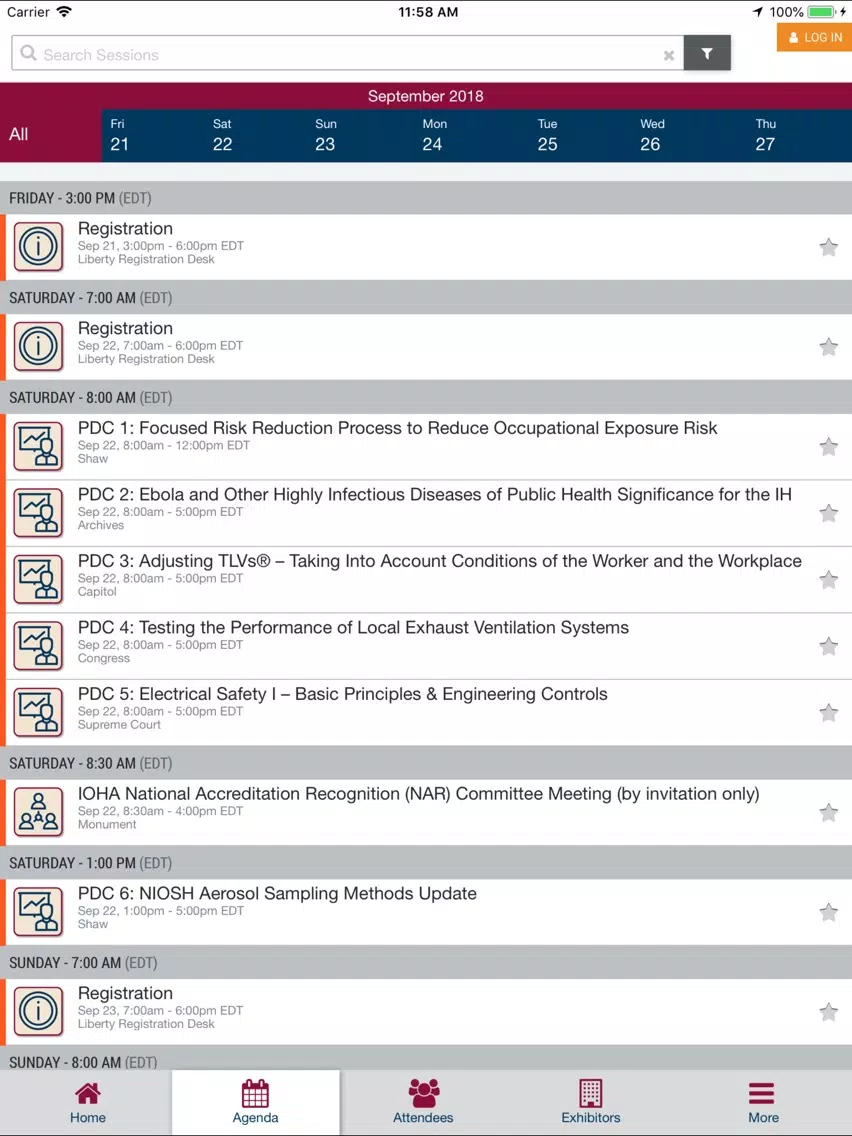The height and width of the screenshot is (1136, 852).
Task: Open the info icon for Sep 23 Registration
Action: (38, 1011)
